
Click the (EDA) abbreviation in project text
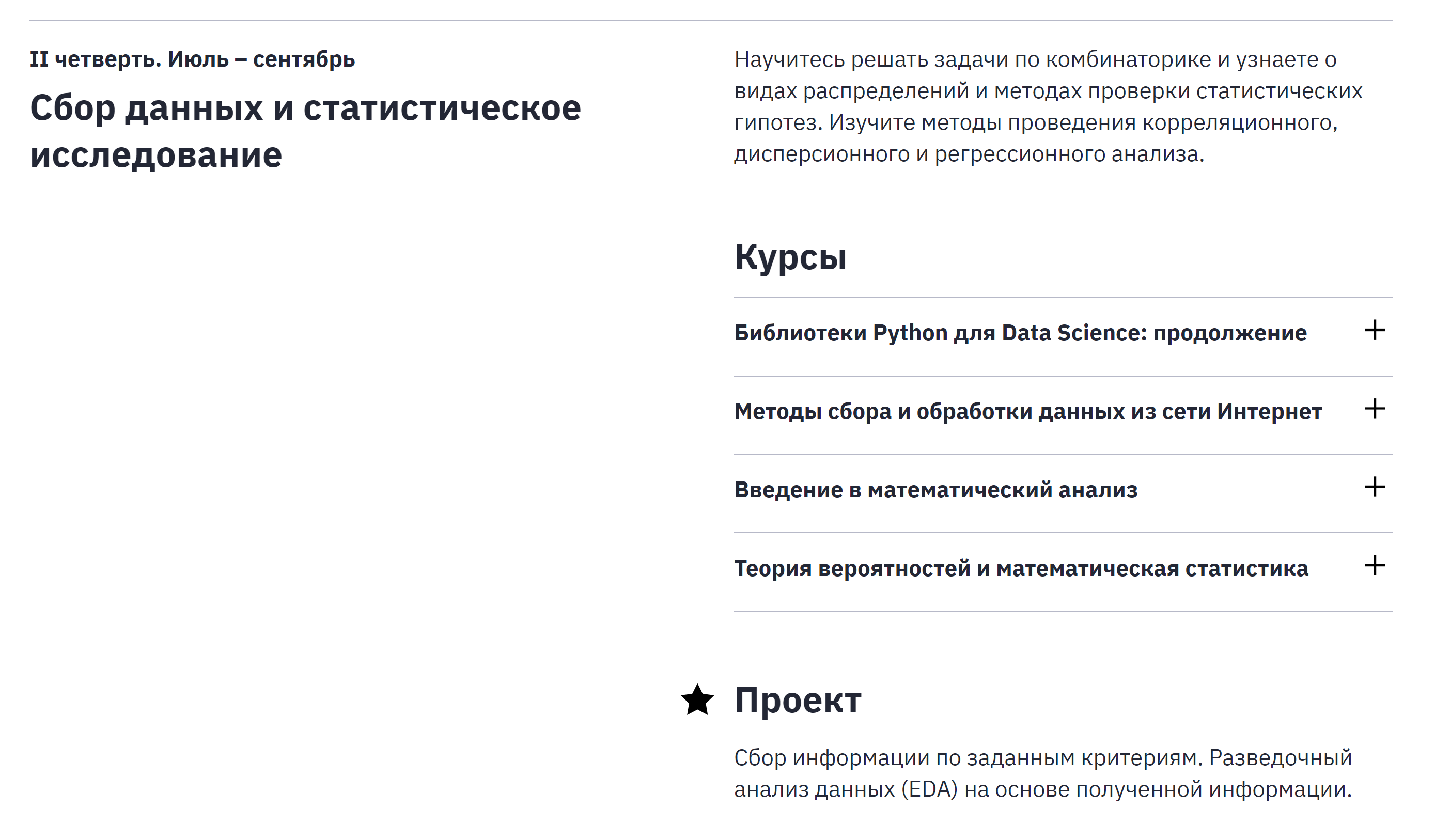pyautogui.click(x=929, y=789)
